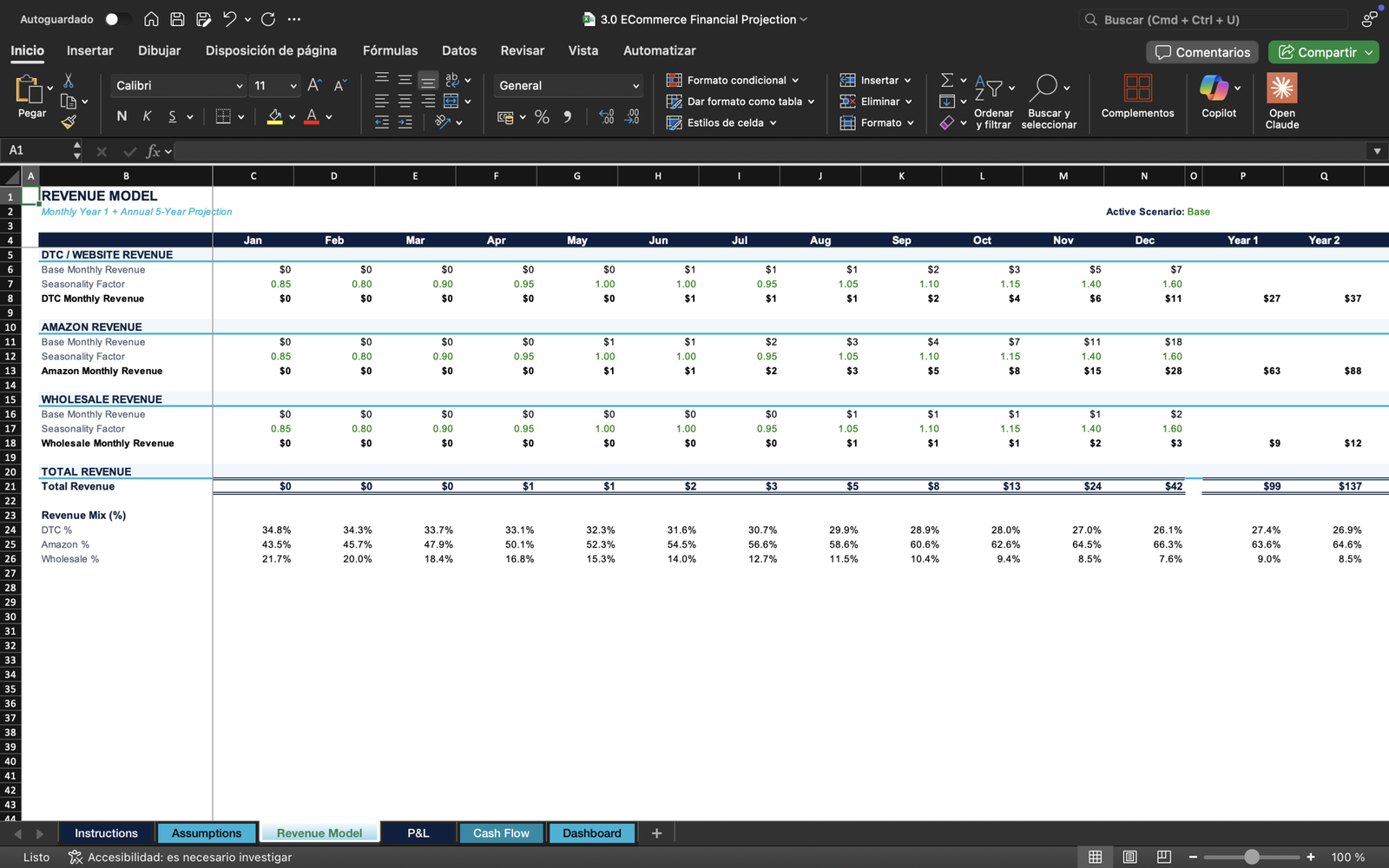
Task: Click the borders icon
Action: pos(223,116)
